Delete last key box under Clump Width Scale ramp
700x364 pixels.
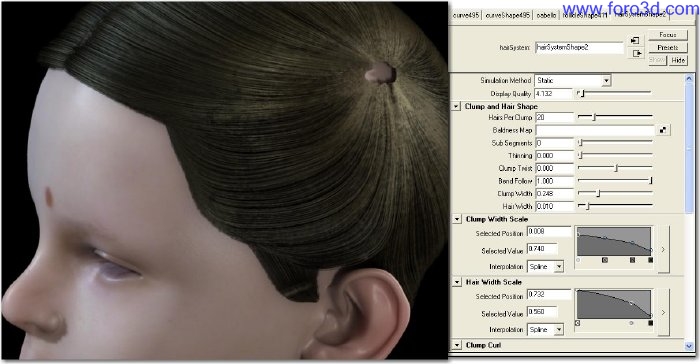pos(650,259)
